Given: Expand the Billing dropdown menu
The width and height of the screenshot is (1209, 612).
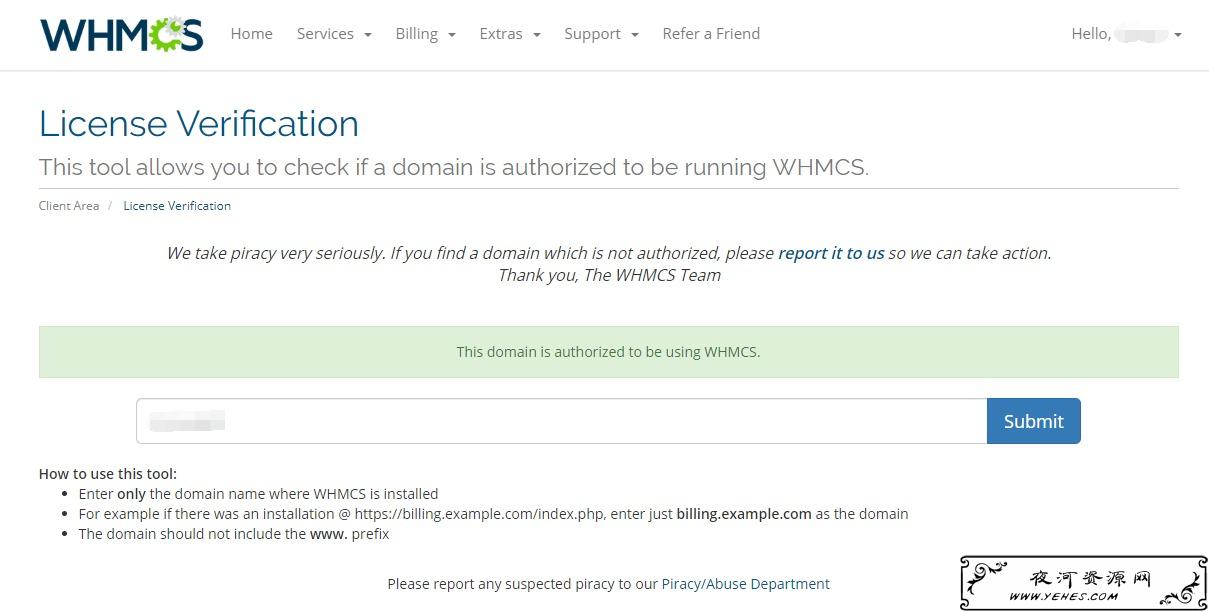Looking at the screenshot, I should point(425,34).
